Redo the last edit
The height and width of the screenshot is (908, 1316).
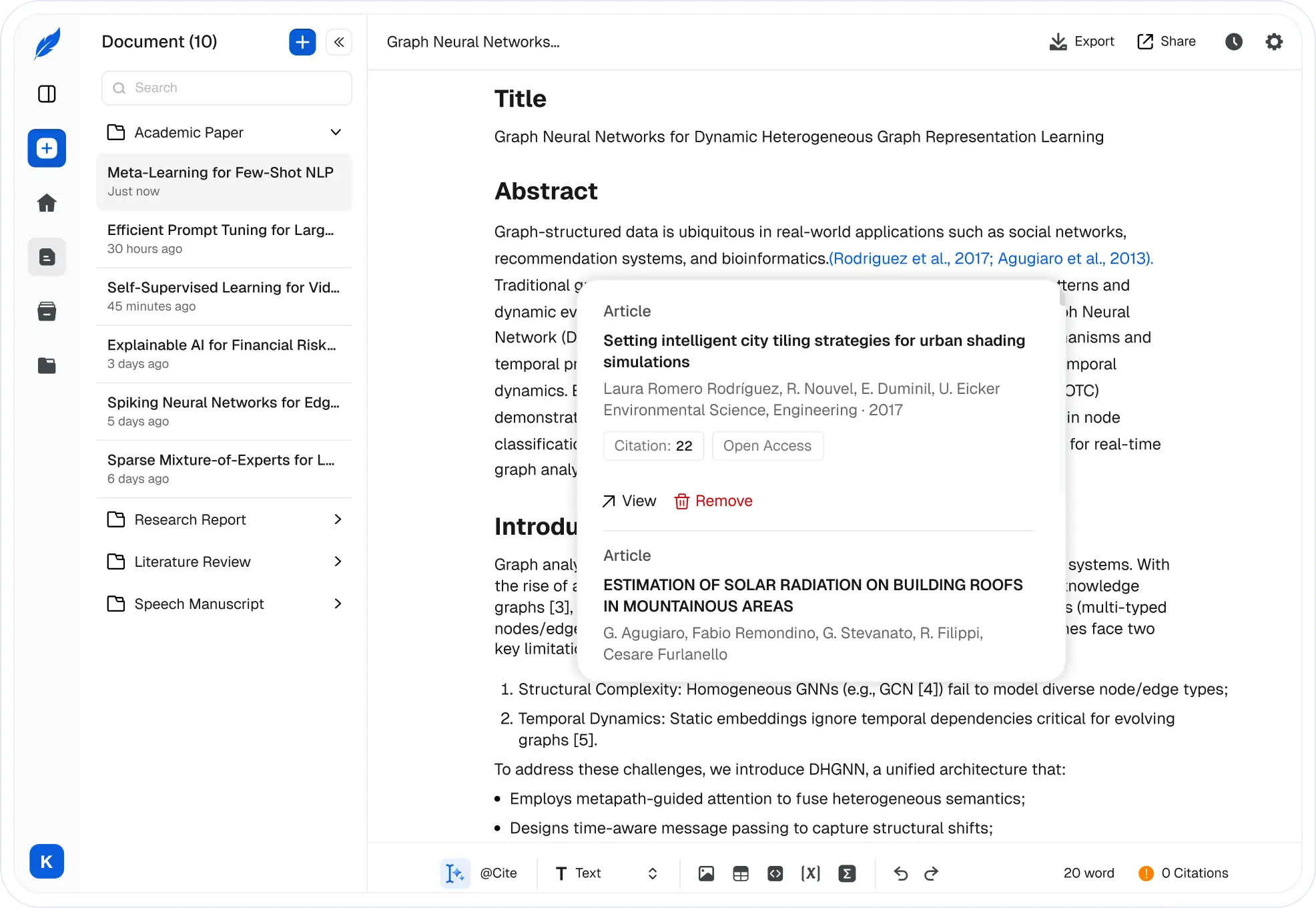tap(932, 873)
